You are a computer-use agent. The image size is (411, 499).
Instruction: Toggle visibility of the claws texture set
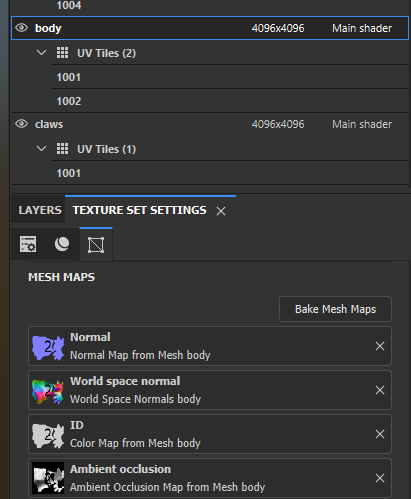pyautogui.click(x=22, y=124)
